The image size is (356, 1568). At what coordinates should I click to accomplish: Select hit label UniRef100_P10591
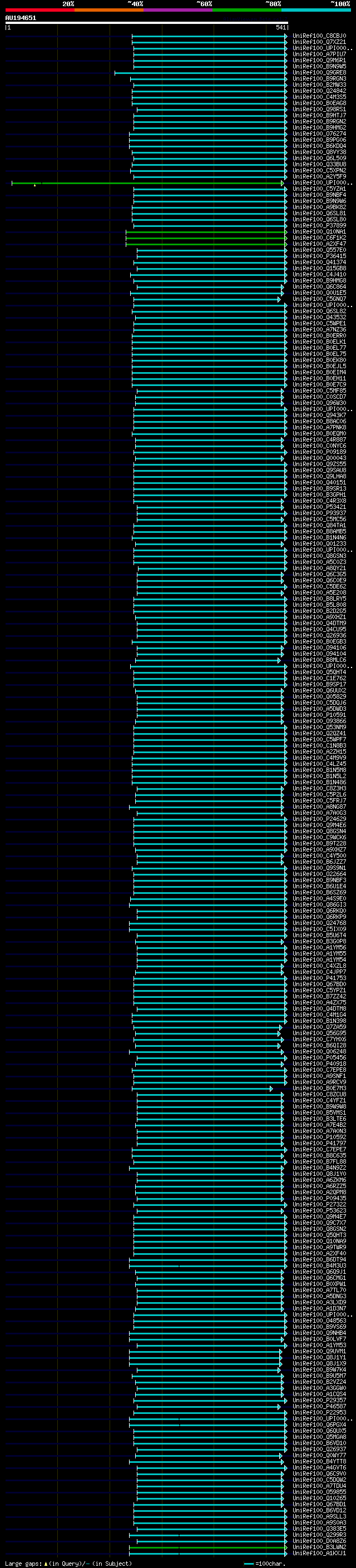[x=319, y=715]
